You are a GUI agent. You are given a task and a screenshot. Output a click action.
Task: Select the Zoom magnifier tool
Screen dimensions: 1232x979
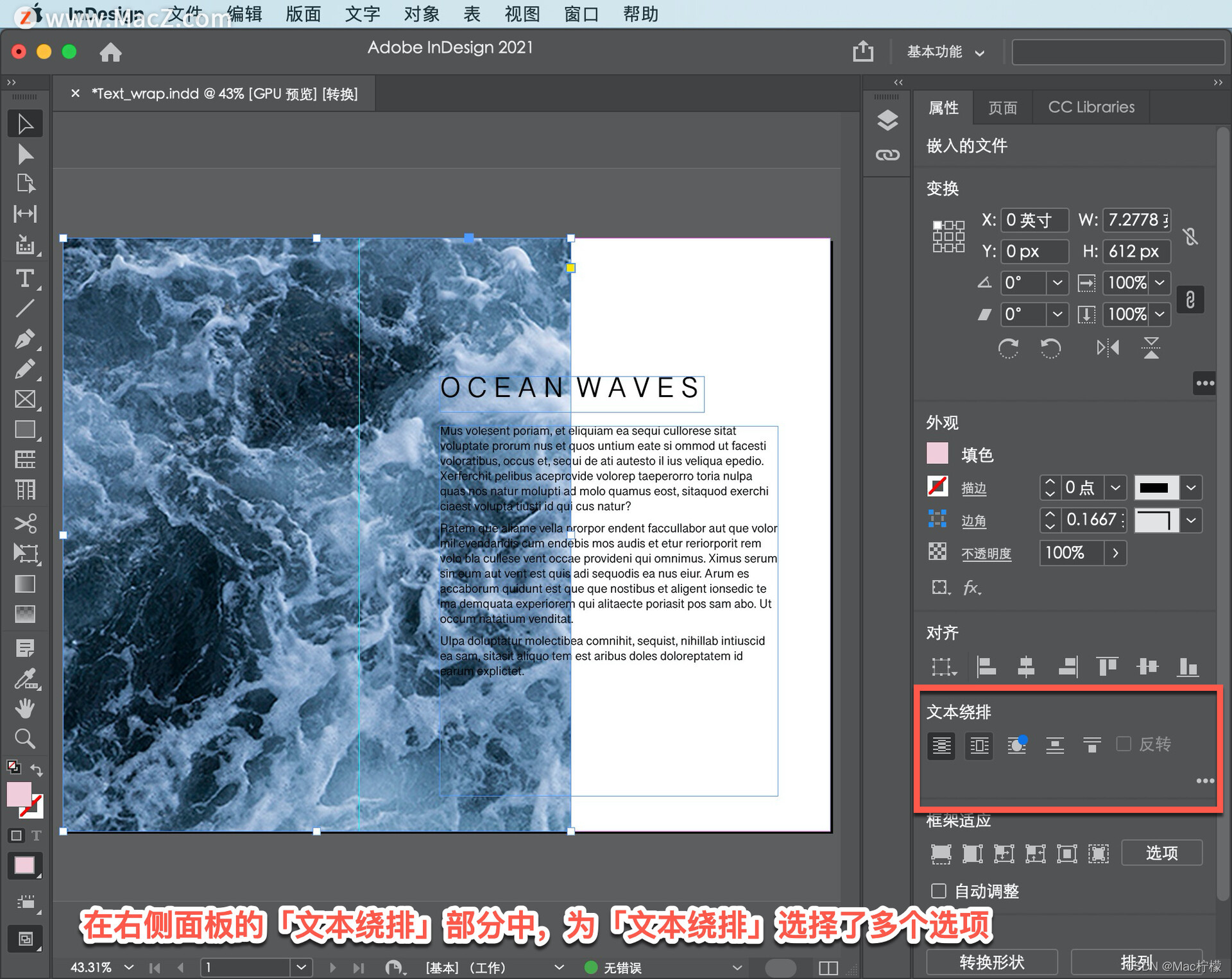tap(24, 738)
